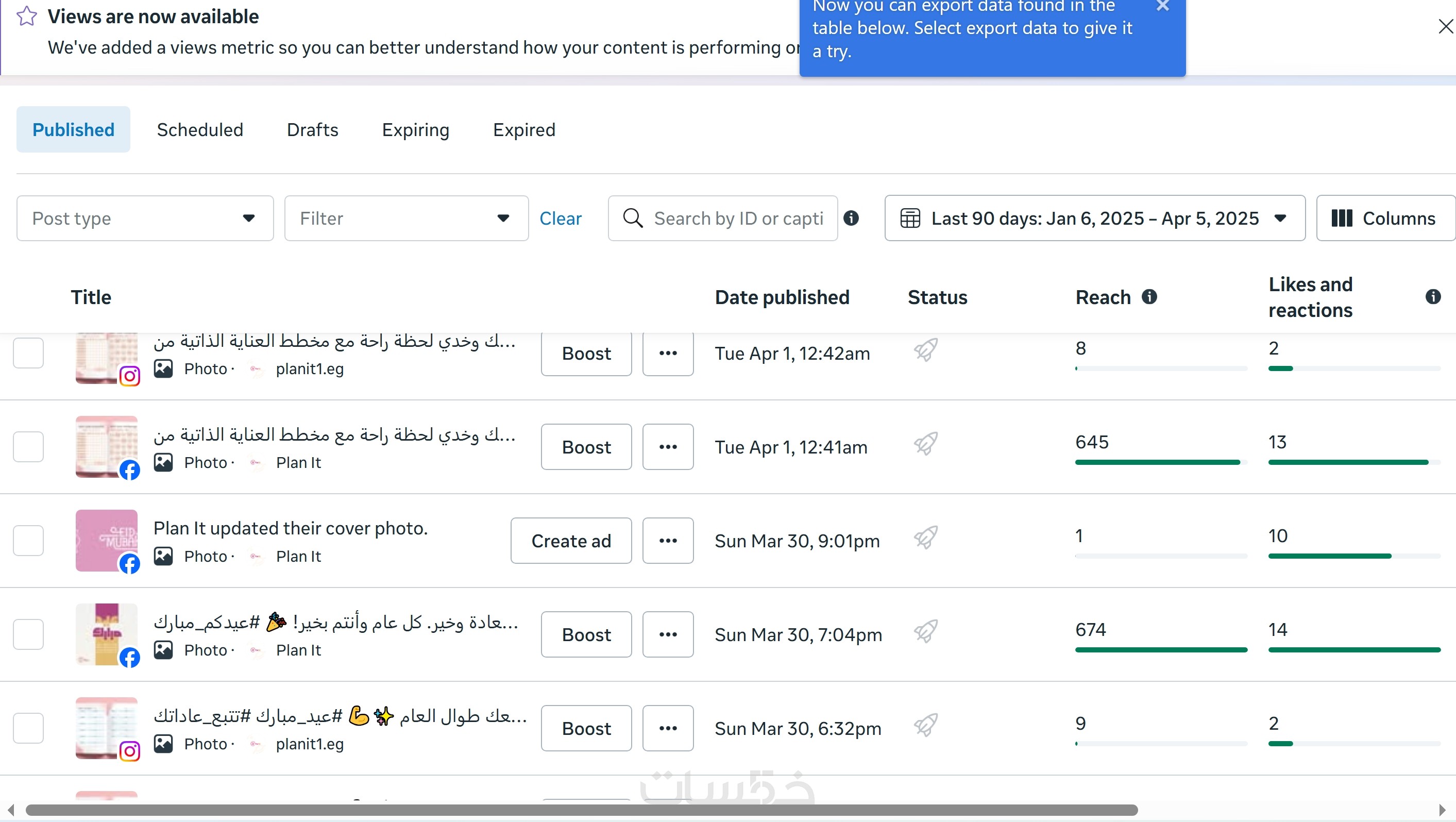Image resolution: width=1456 pixels, height=822 pixels.
Task: Expand the Filter dropdown
Action: point(406,218)
